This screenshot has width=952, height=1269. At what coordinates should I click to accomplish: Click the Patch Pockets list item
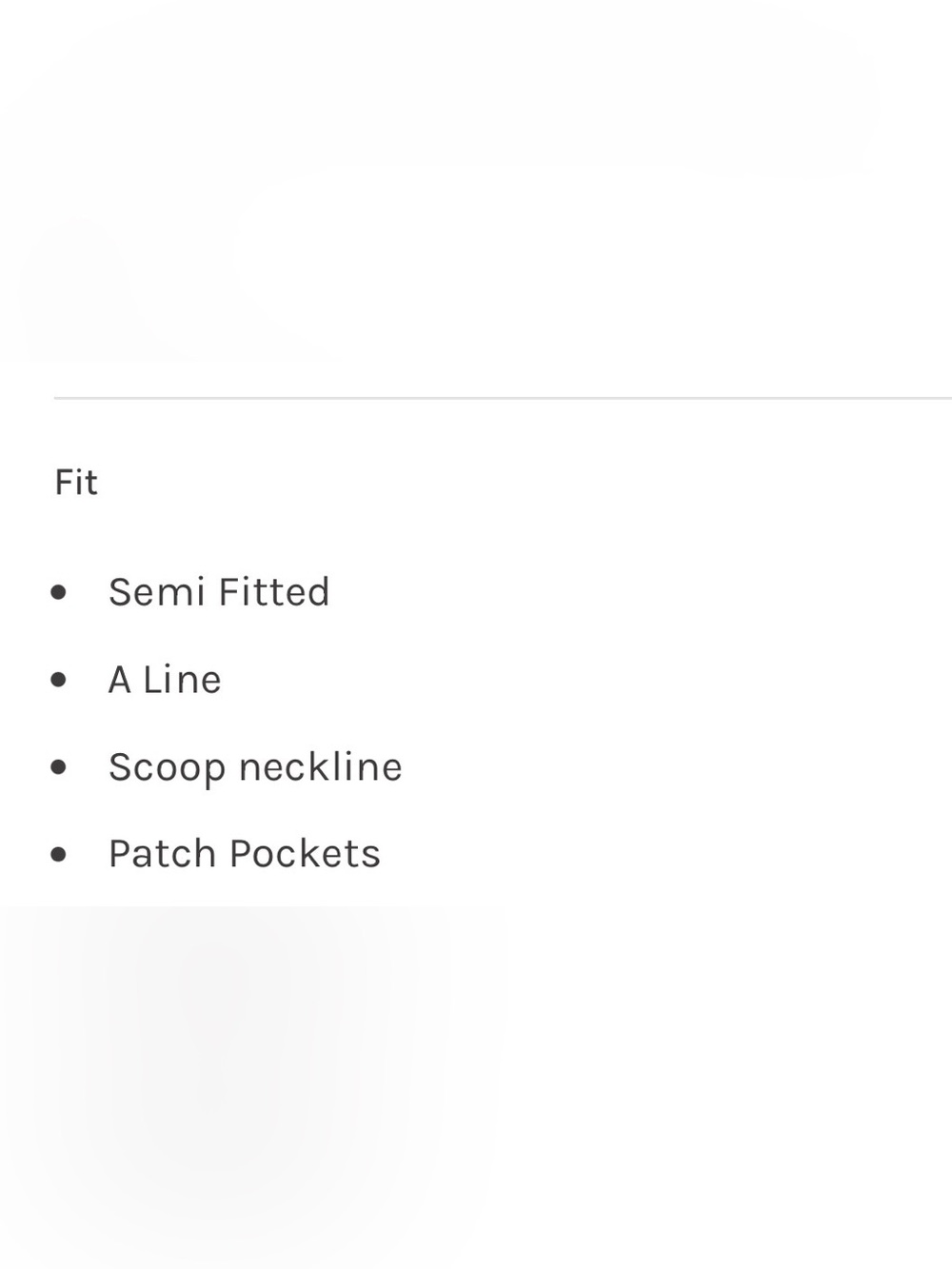(x=245, y=854)
